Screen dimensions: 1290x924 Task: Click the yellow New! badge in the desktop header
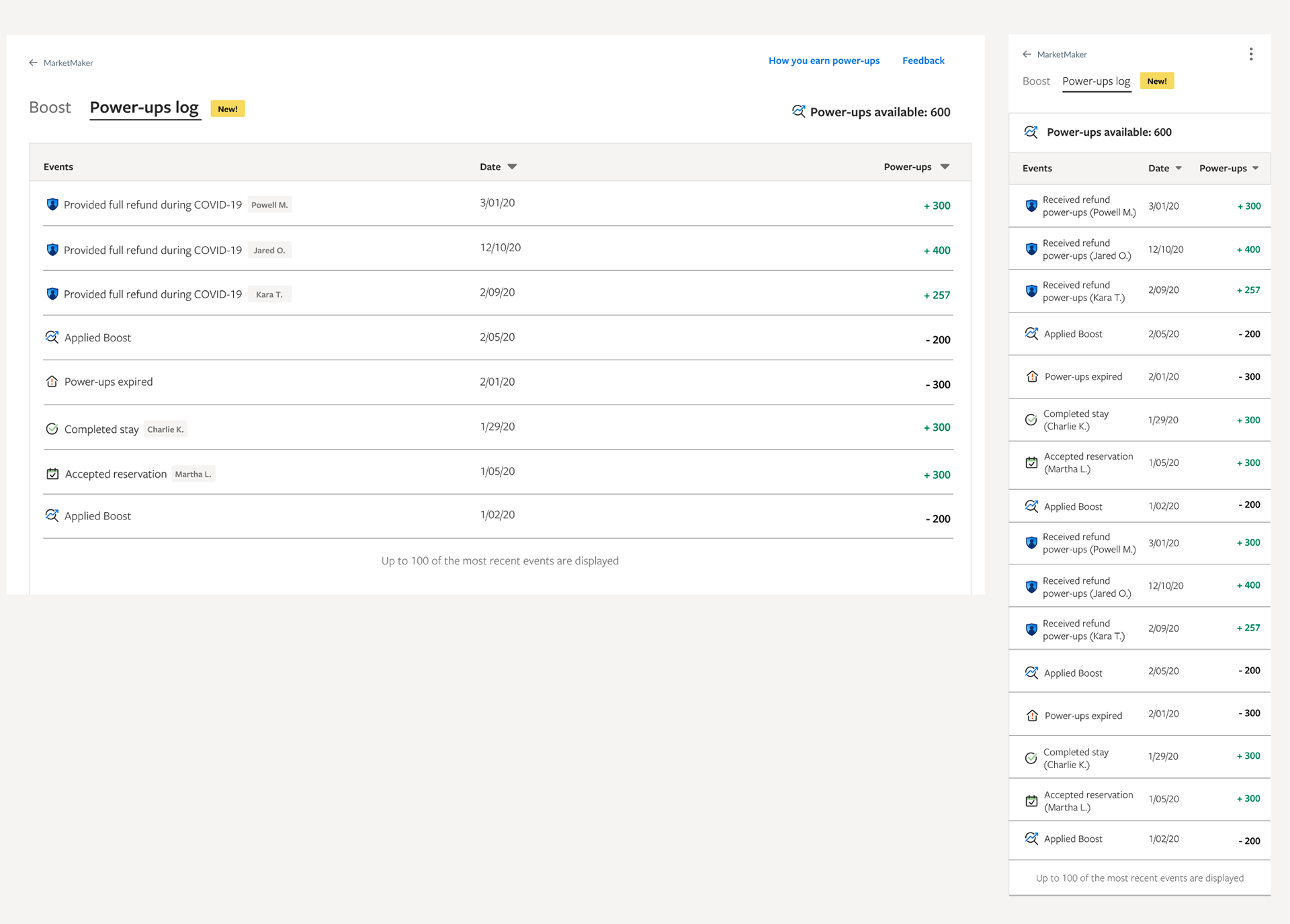pyautogui.click(x=227, y=109)
